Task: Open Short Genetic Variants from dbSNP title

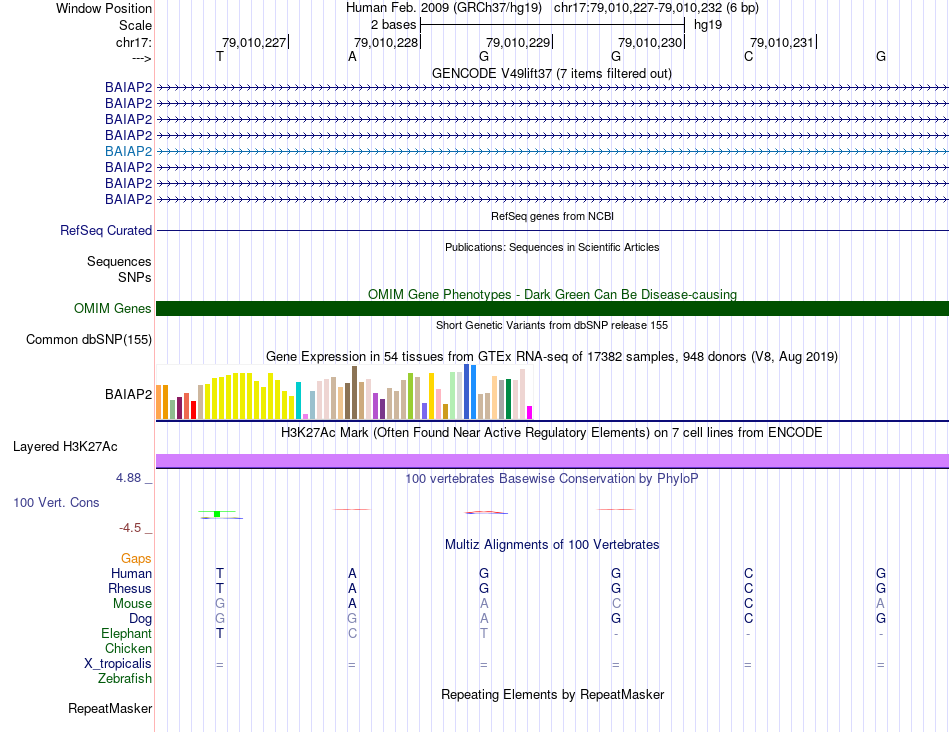Action: pyautogui.click(x=552, y=325)
